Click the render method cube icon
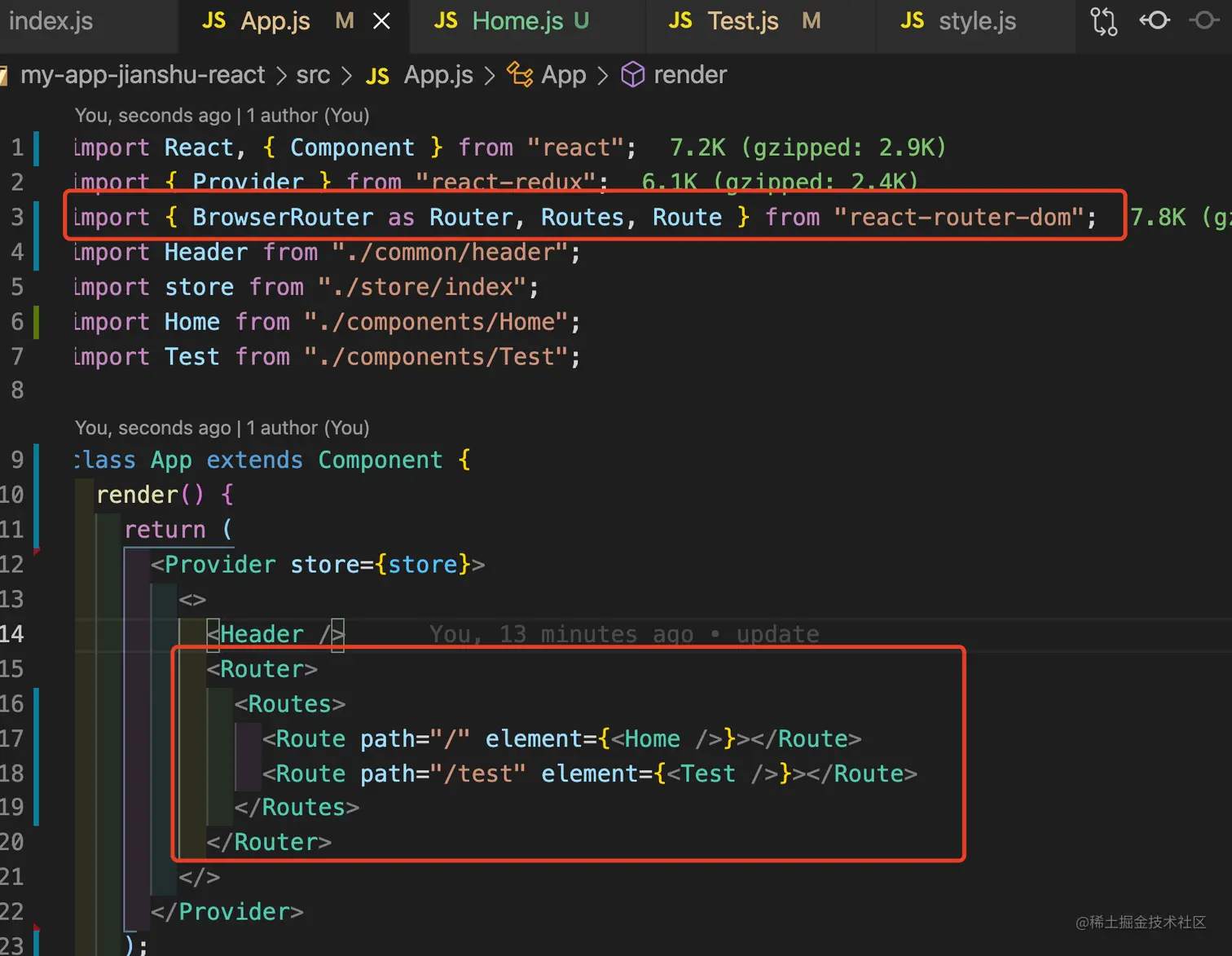Image resolution: width=1232 pixels, height=956 pixels. (633, 75)
